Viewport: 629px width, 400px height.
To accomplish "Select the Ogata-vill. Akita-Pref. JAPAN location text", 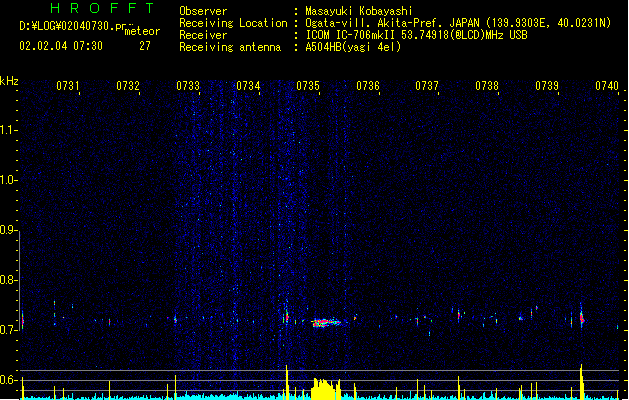I will (458, 23).
